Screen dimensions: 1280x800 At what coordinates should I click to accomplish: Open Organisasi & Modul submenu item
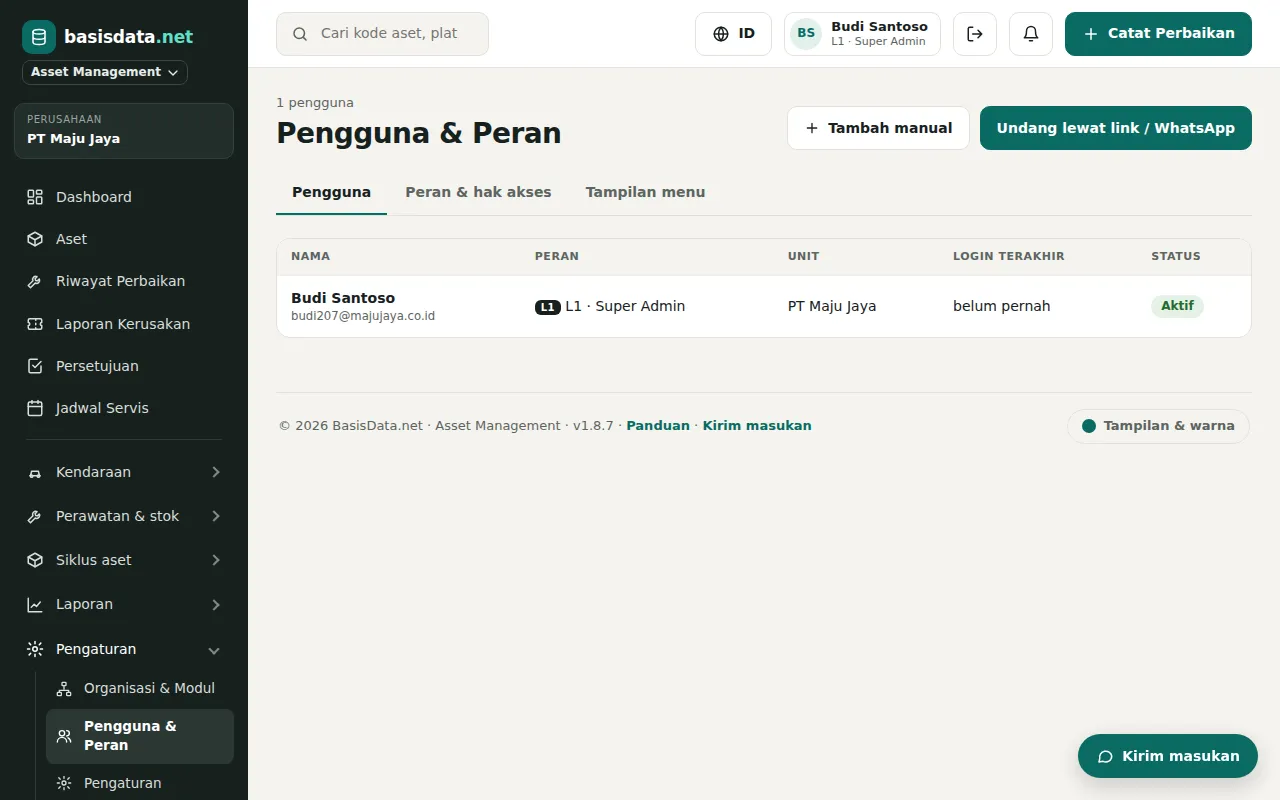pyautogui.click(x=140, y=688)
